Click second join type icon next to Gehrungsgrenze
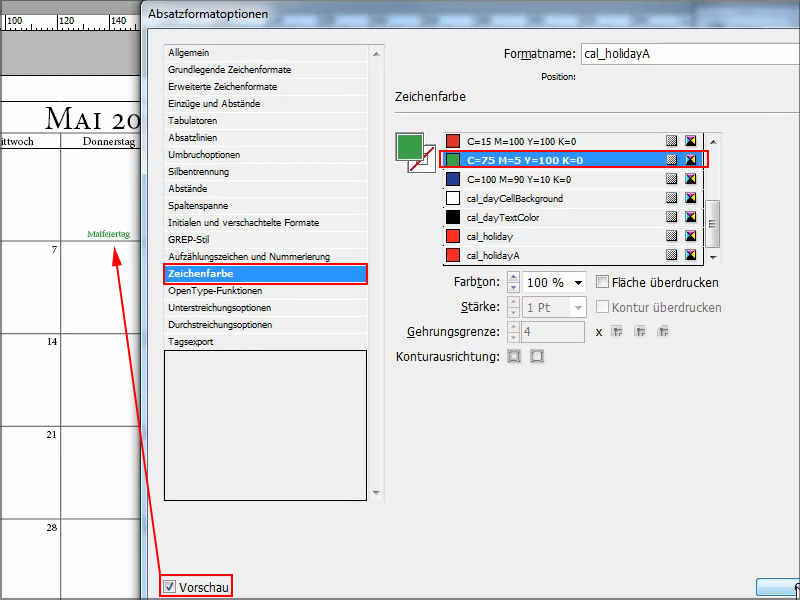This screenshot has height=600, width=800. tap(640, 332)
